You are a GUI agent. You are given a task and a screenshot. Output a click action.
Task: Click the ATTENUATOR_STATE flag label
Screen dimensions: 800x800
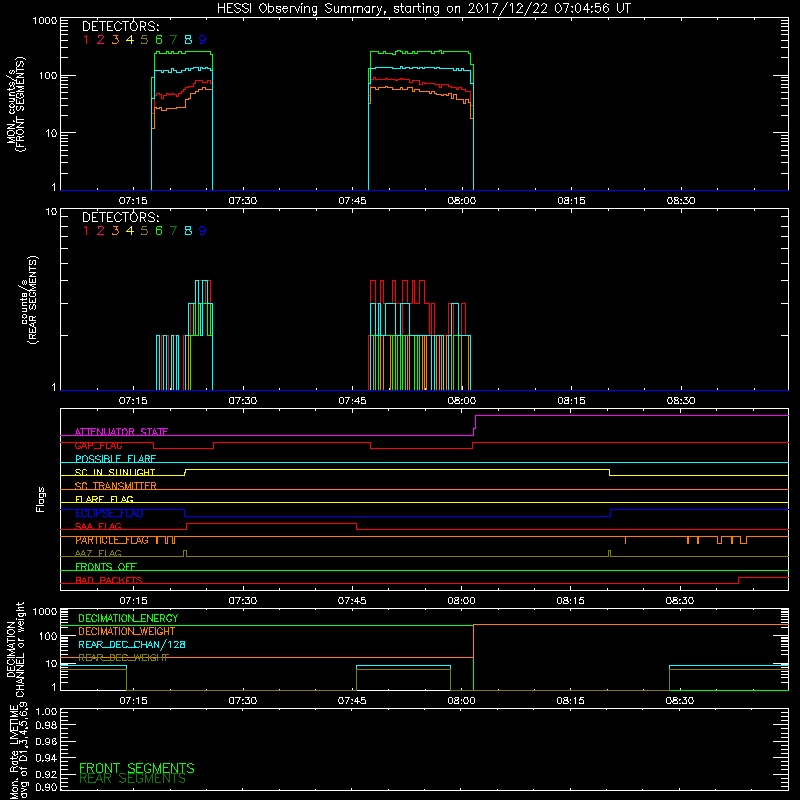[x=121, y=432]
